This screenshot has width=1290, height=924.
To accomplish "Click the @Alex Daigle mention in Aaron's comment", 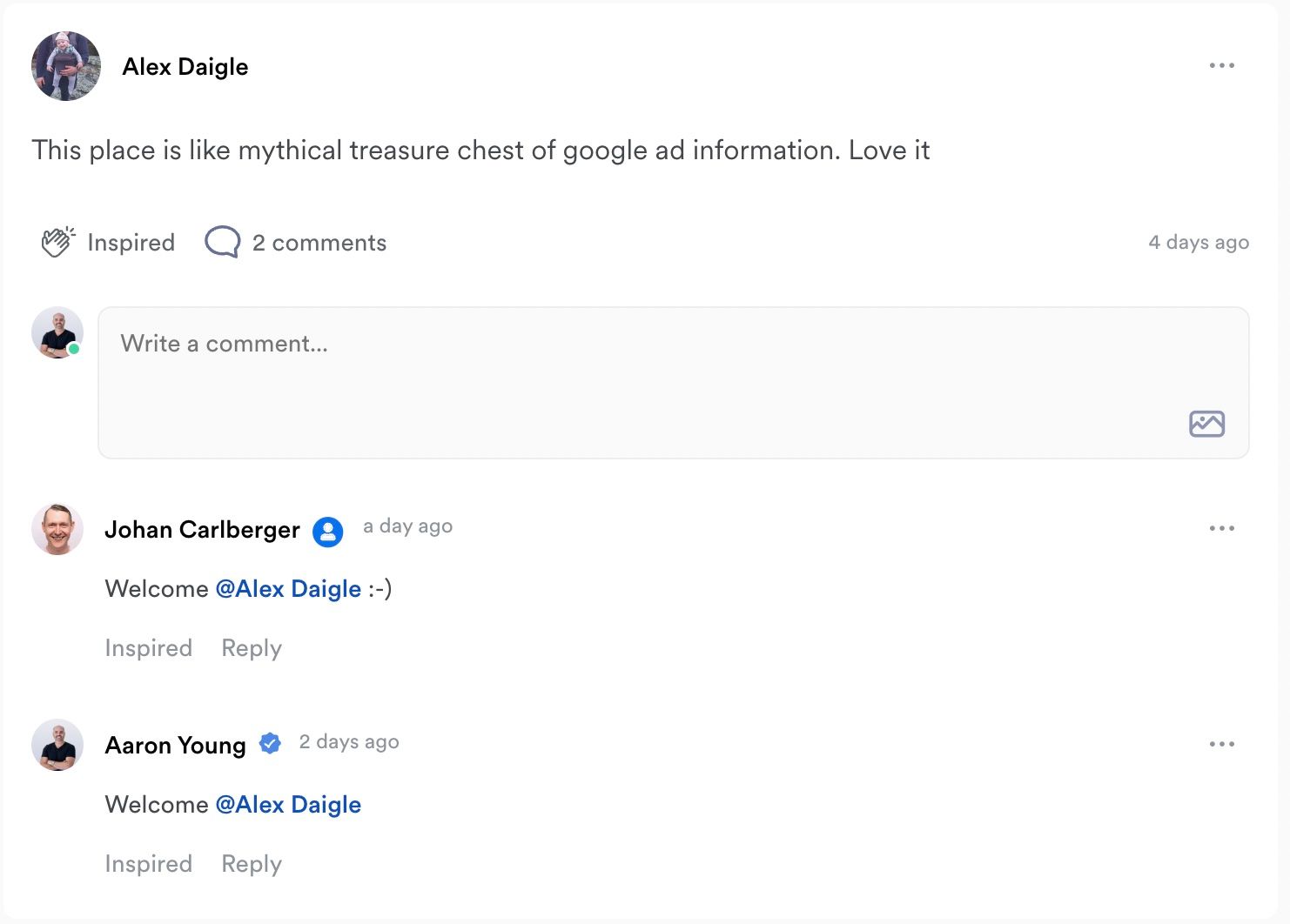I will tap(288, 805).
